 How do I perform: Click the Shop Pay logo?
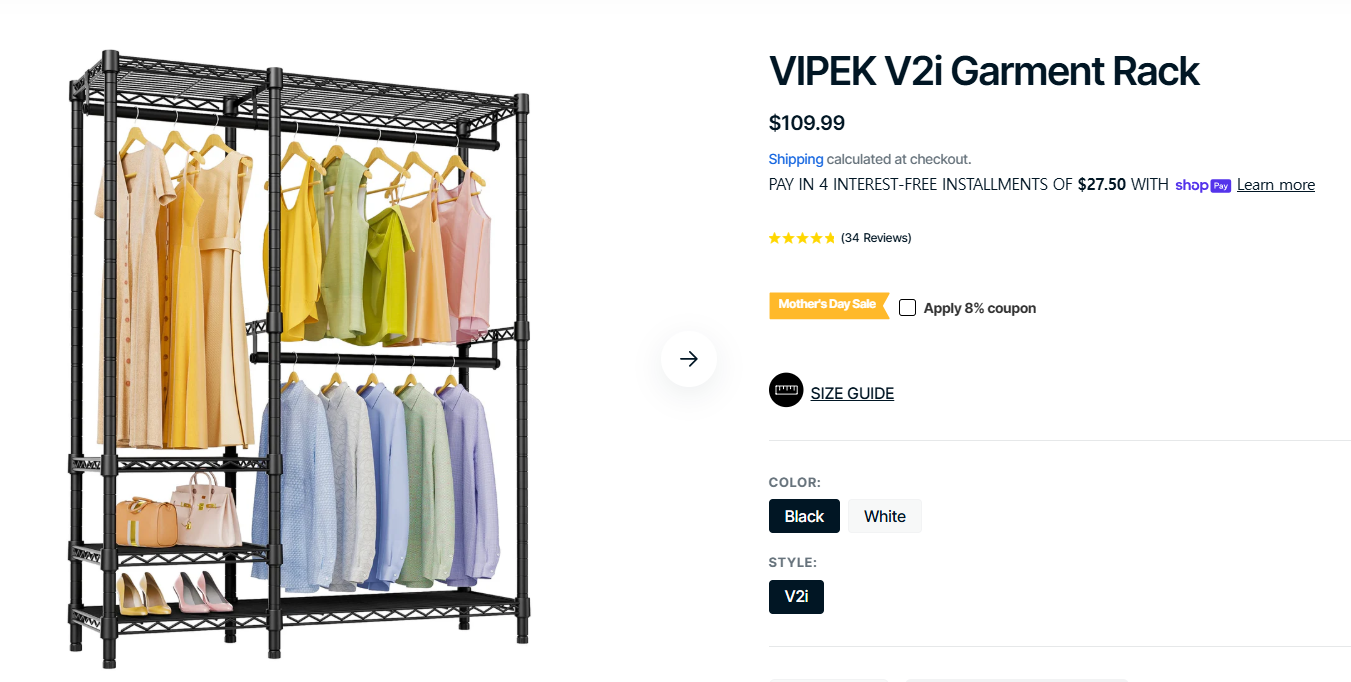[1203, 185]
